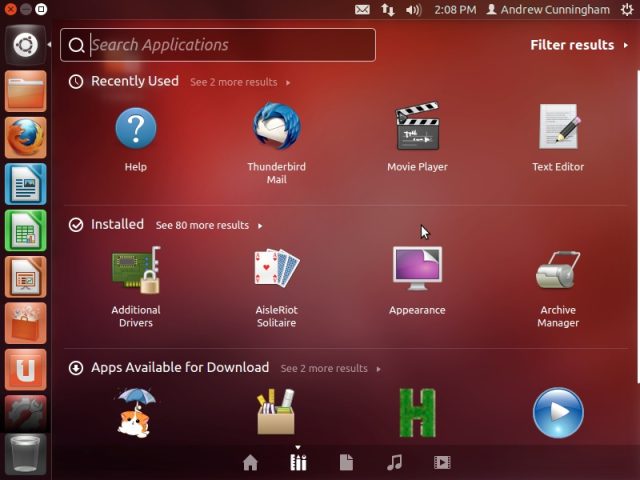
Task: Open the network indicator menu
Action: (388, 9)
